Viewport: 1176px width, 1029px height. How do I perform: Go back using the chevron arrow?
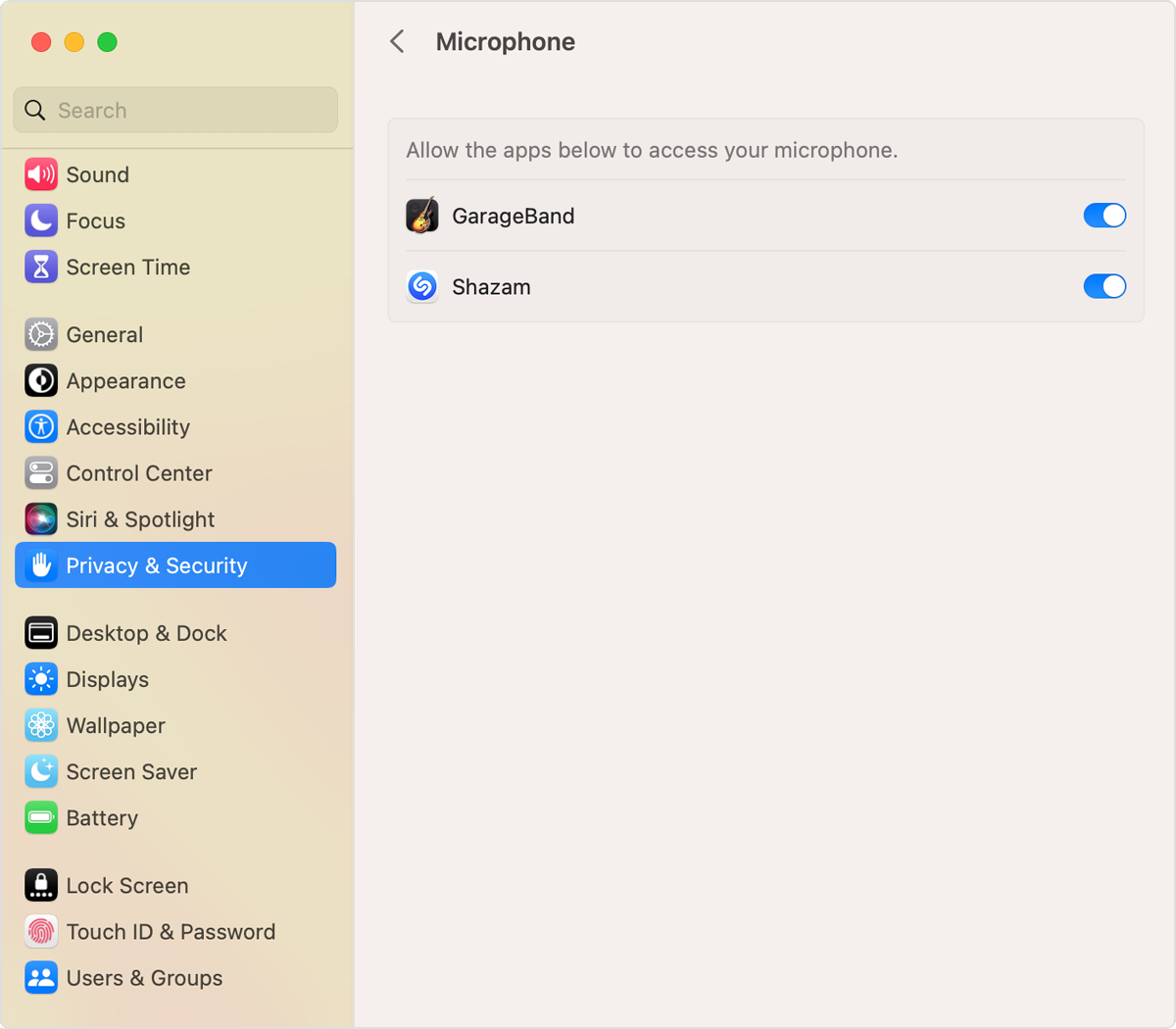397,41
